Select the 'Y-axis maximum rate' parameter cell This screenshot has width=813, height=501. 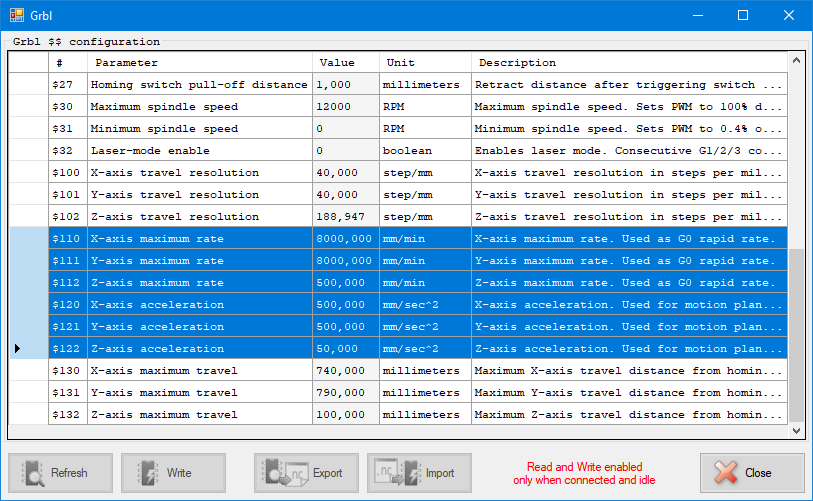pos(200,260)
